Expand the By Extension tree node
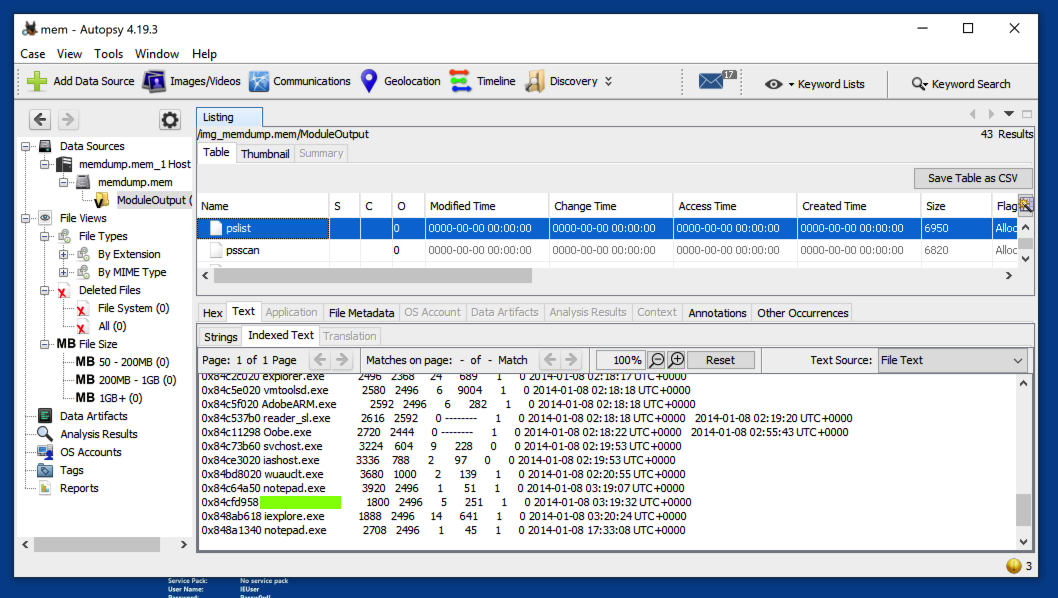Screen dimensions: 1058x598 click(x=65, y=254)
